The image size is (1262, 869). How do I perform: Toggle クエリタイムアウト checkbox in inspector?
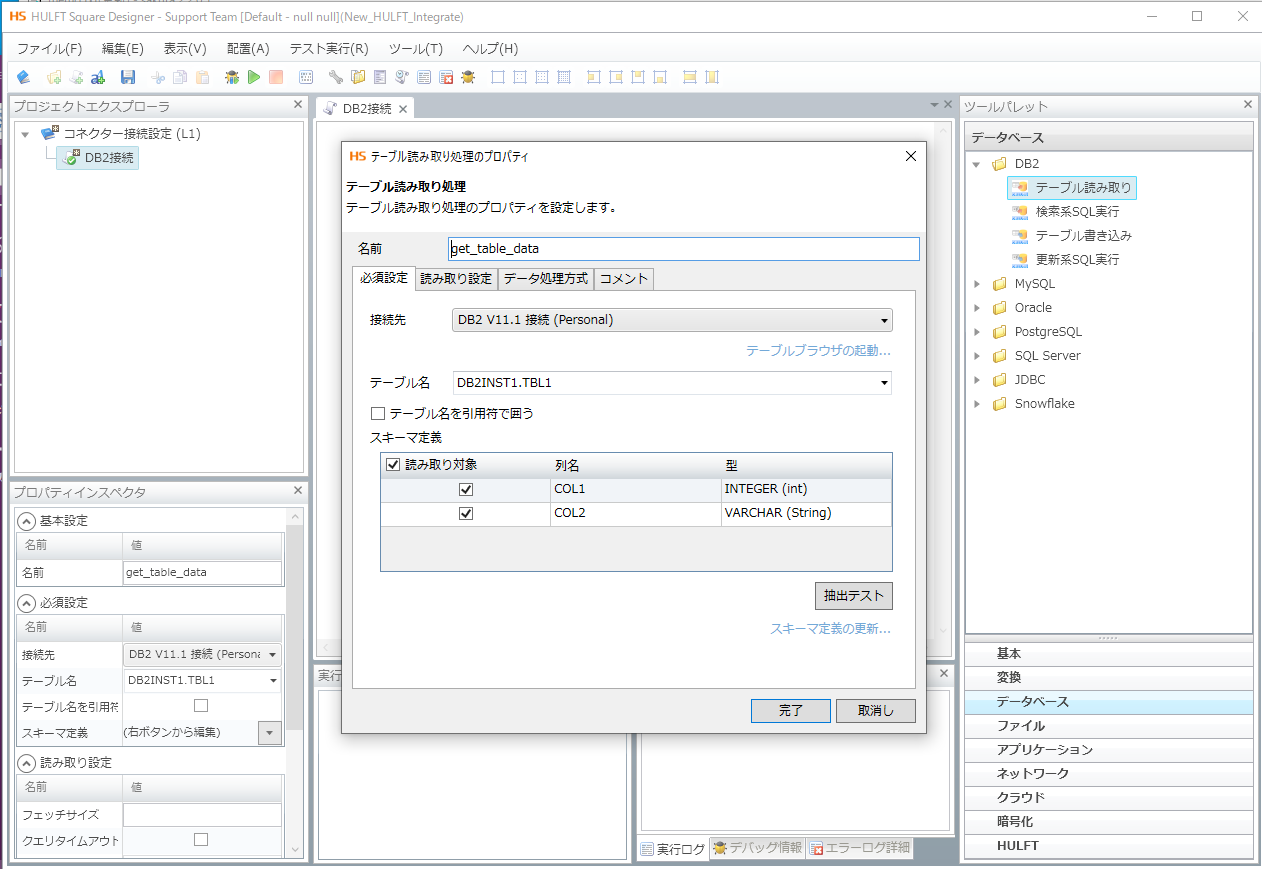pyautogui.click(x=201, y=839)
